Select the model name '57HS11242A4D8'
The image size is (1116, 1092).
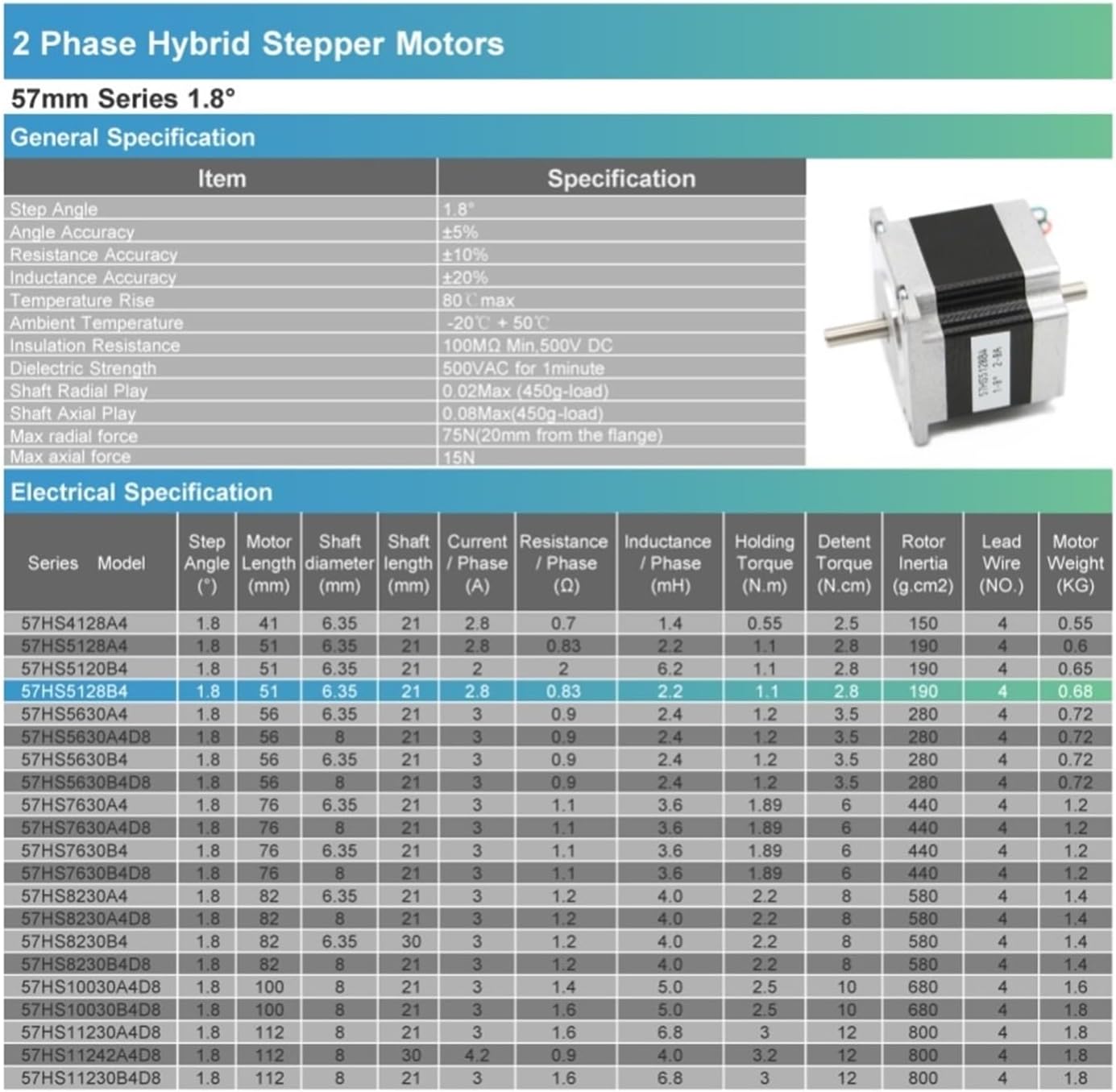91,1055
